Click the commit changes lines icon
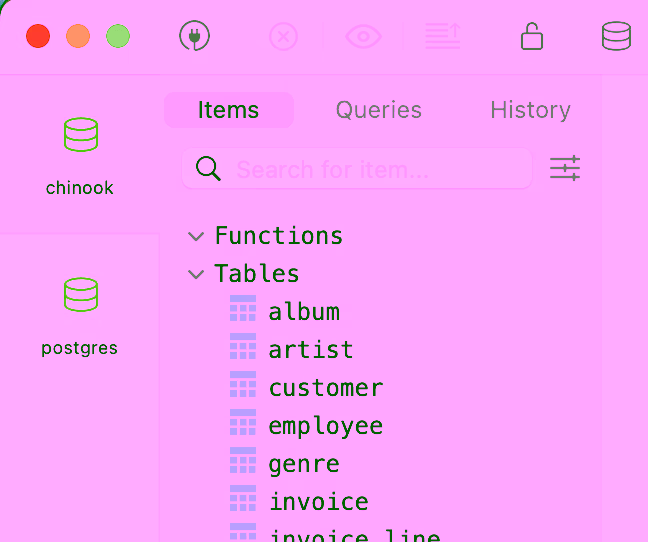This screenshot has width=648, height=542. pos(442,37)
